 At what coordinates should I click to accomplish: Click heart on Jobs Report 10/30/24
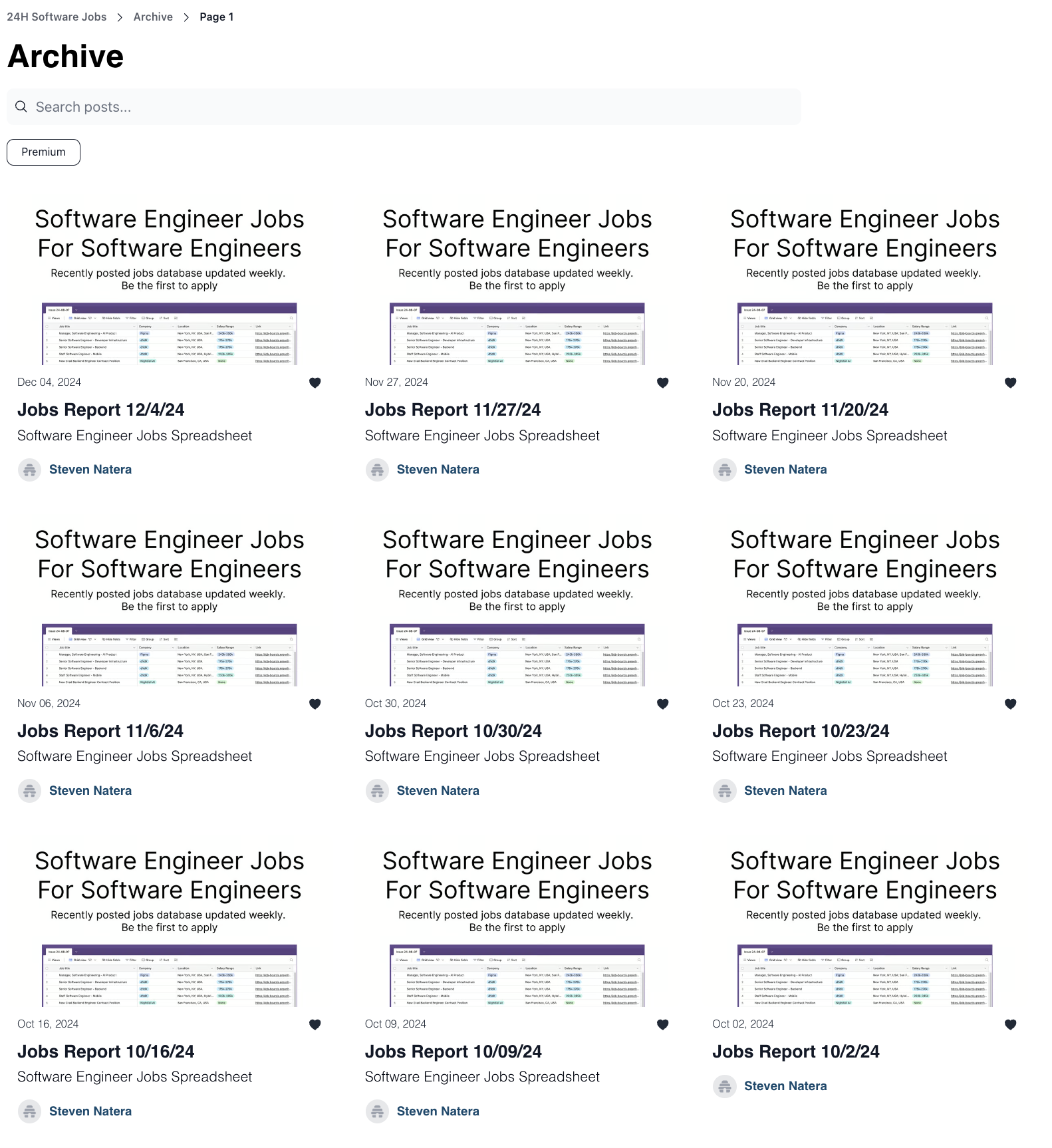663,704
